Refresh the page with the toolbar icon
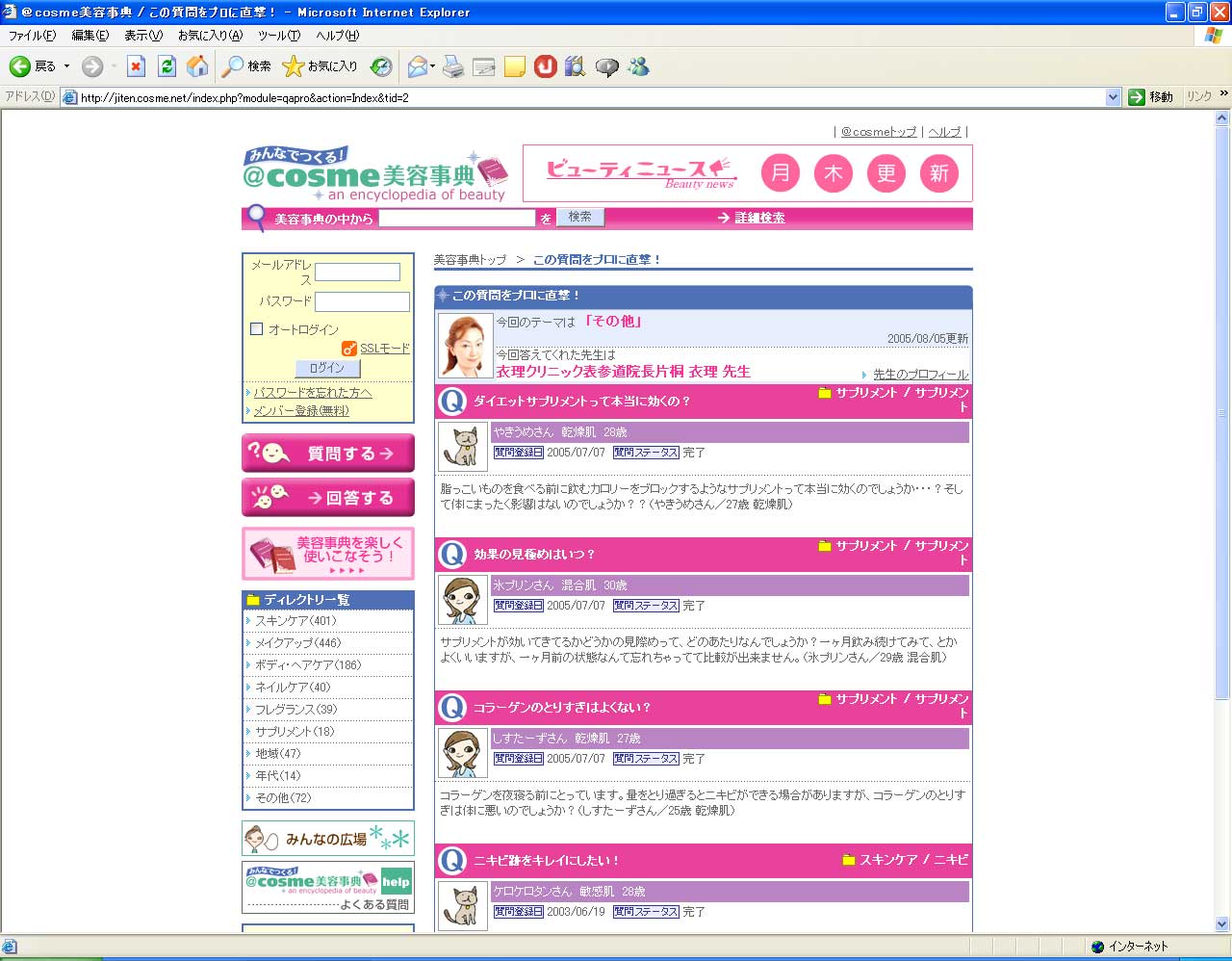The height and width of the screenshot is (961, 1232). 167,66
